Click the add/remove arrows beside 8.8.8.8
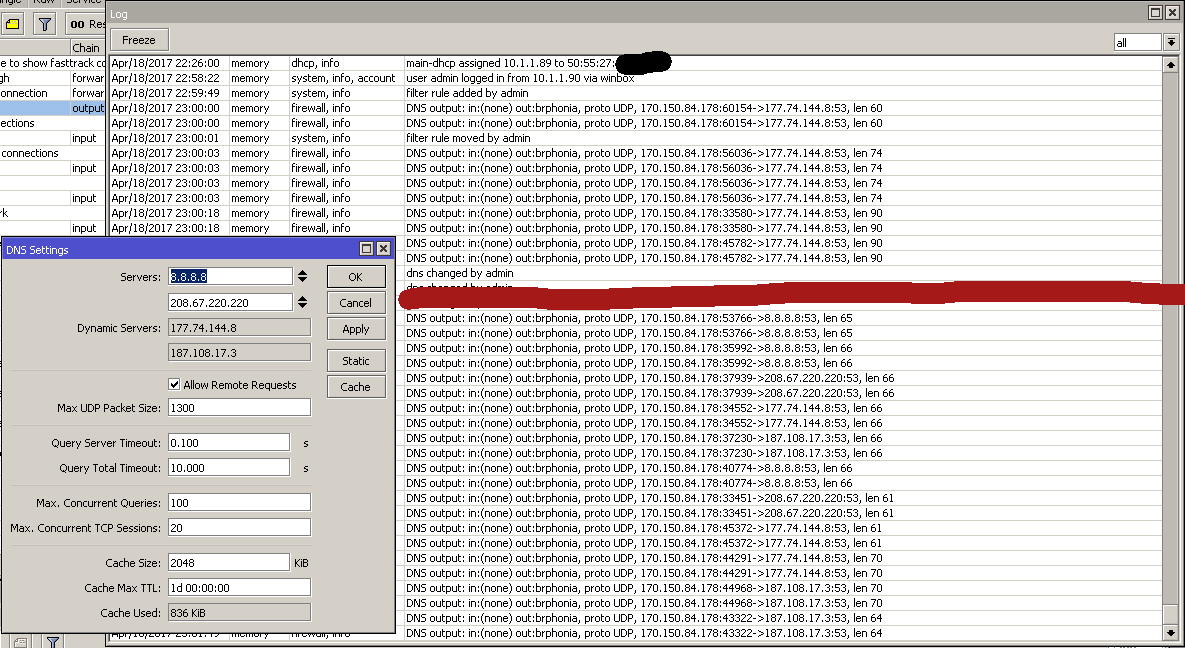1185x648 pixels. (302, 277)
